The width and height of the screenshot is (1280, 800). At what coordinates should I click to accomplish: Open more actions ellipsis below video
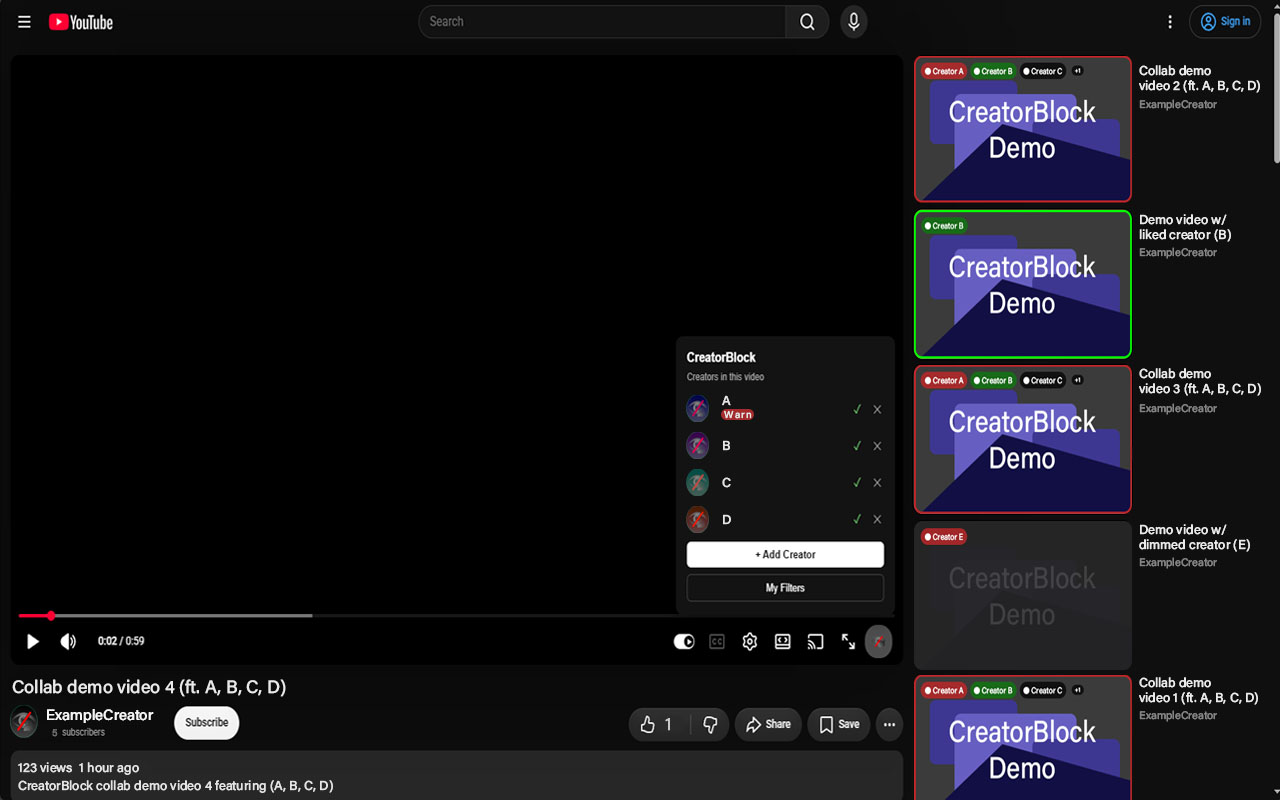coord(889,725)
